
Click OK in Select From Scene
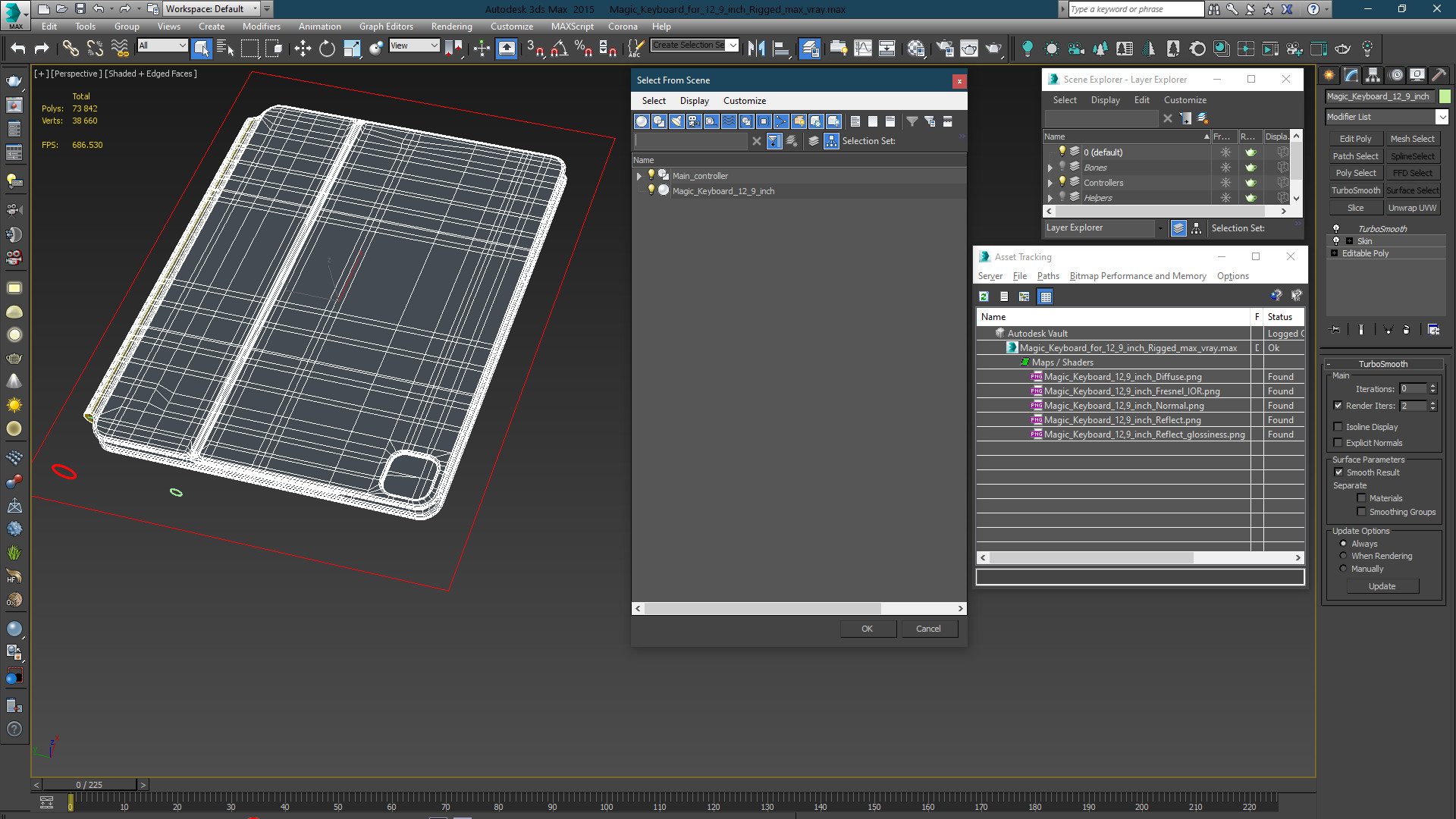868,629
